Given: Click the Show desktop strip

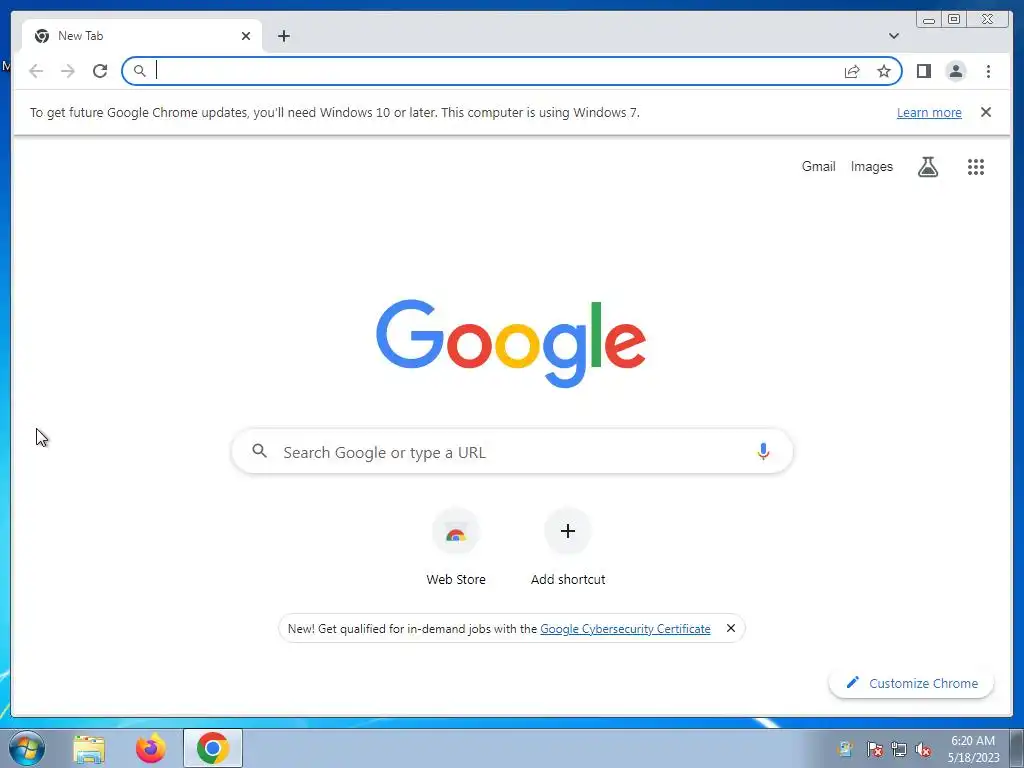Looking at the screenshot, I should click(1017, 748).
